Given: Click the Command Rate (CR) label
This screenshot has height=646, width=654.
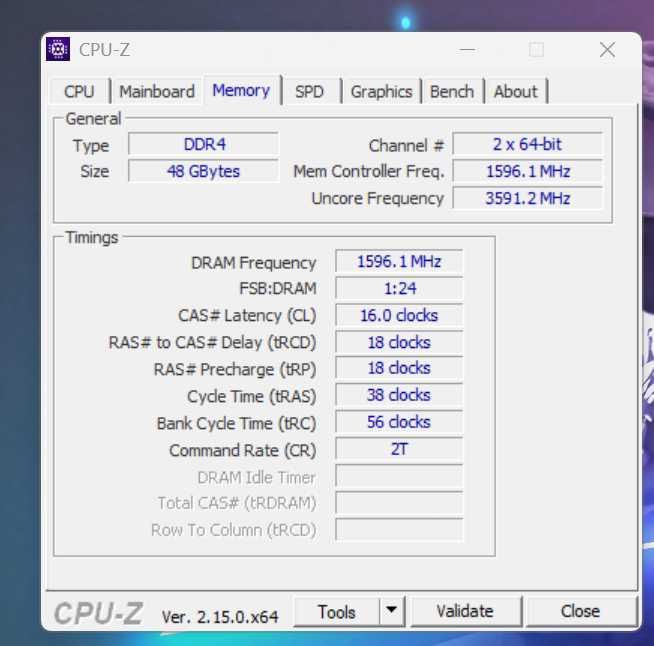Looking at the screenshot, I should (242, 450).
